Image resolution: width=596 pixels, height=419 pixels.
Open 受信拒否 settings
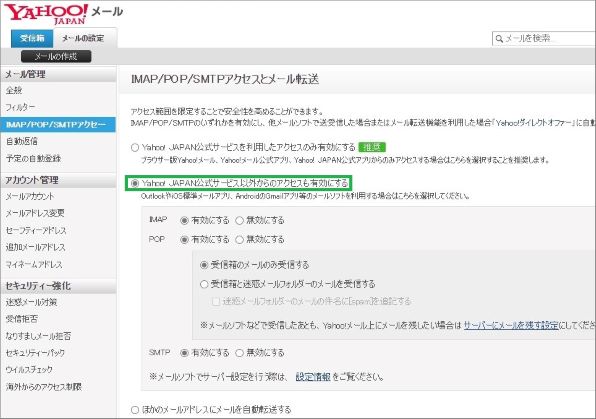click(x=22, y=319)
